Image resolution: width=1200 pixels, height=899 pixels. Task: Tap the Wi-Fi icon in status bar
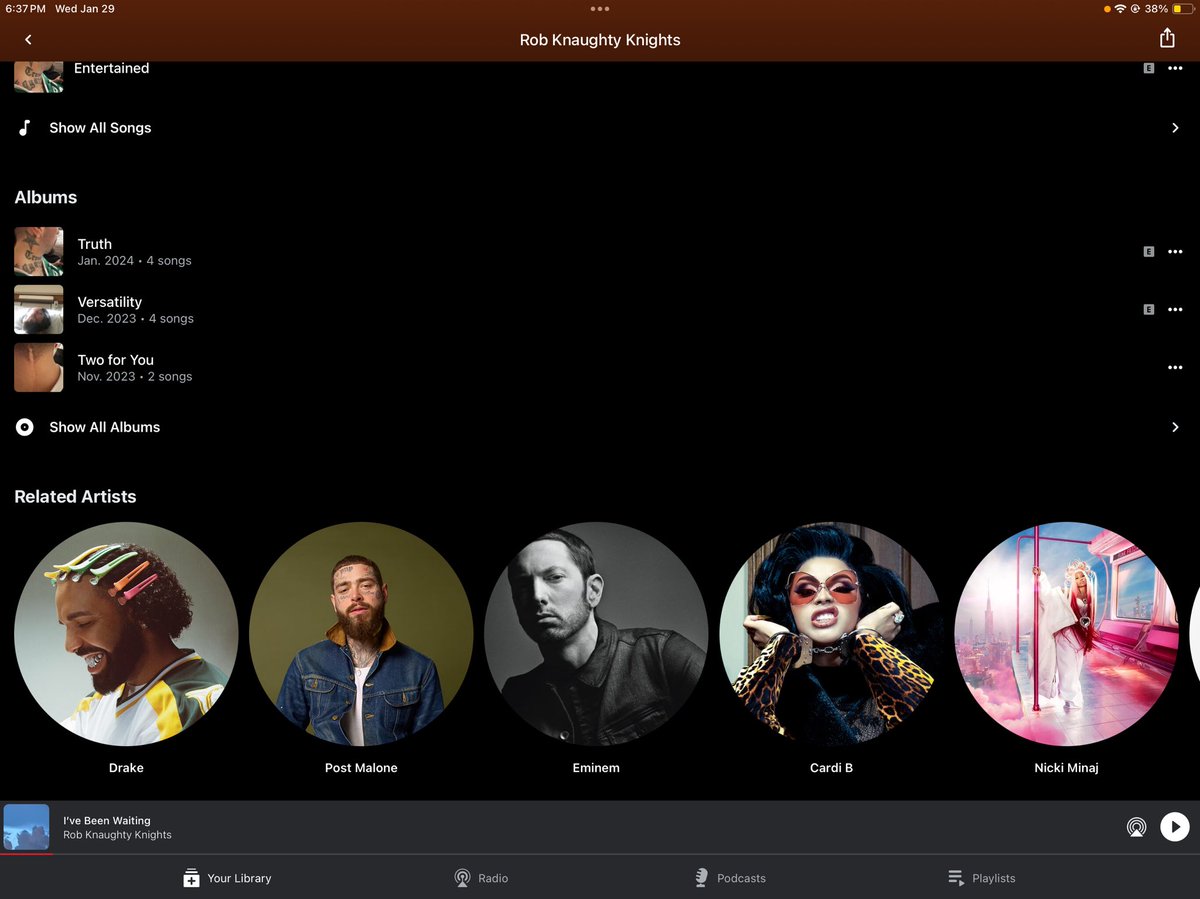pyautogui.click(x=1120, y=8)
